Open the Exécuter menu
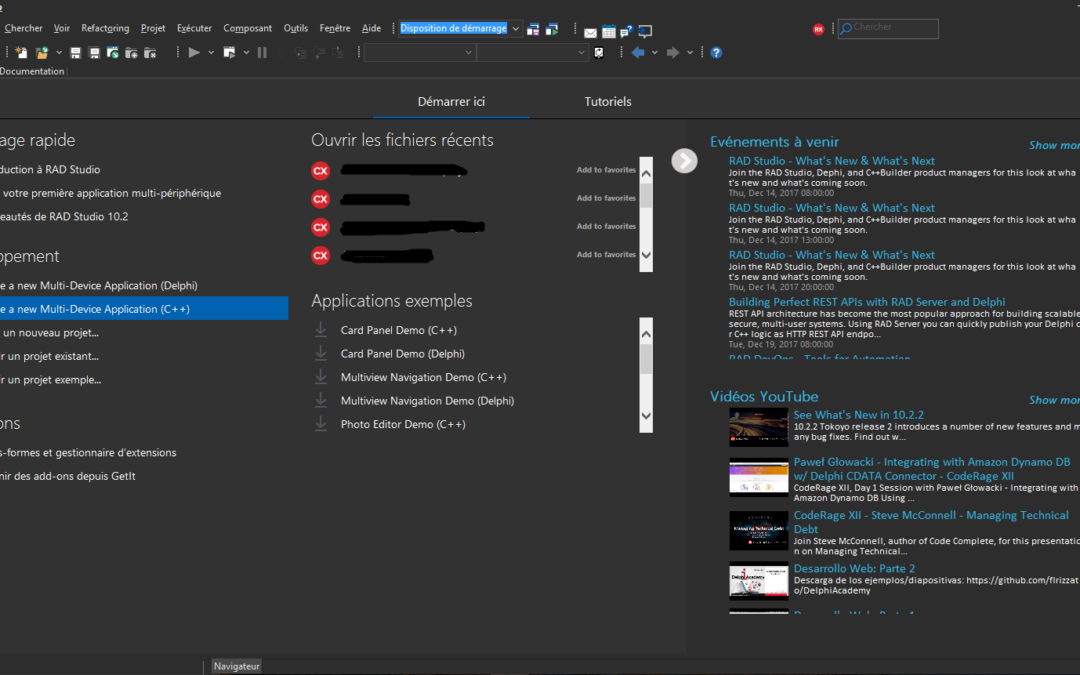Viewport: 1080px width, 675px height. pyautogui.click(x=194, y=28)
